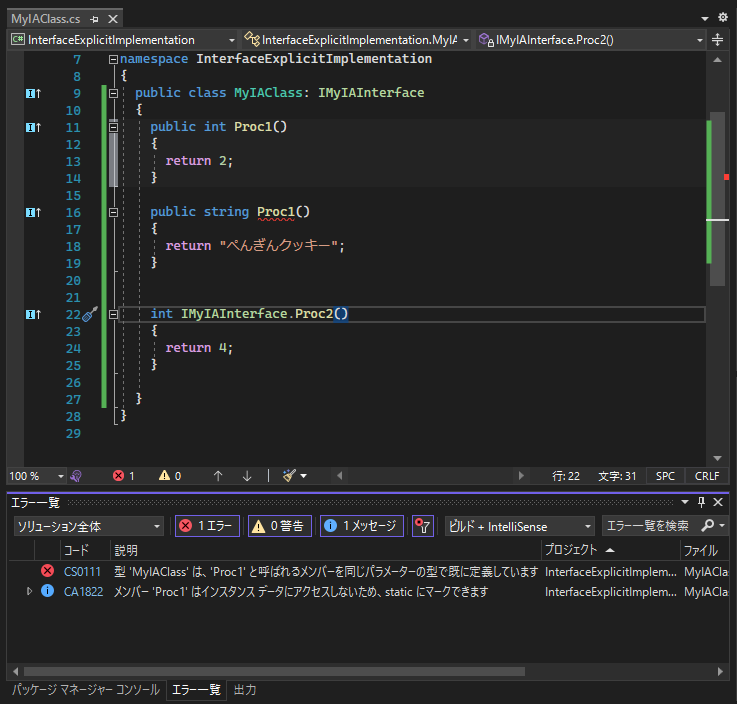This screenshot has height=704, width=737.
Task: Click the horizontal scroll right arrow in editor
Action: [521, 476]
